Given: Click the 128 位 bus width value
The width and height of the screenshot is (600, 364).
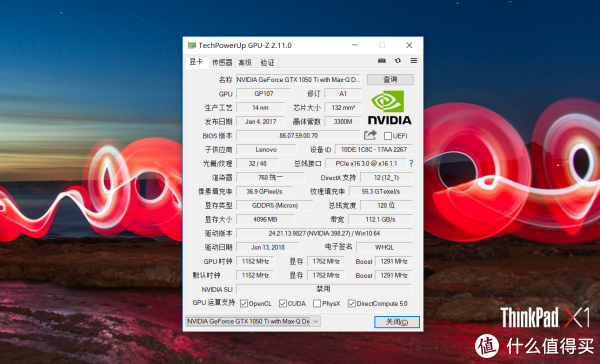Looking at the screenshot, I should click(386, 205).
